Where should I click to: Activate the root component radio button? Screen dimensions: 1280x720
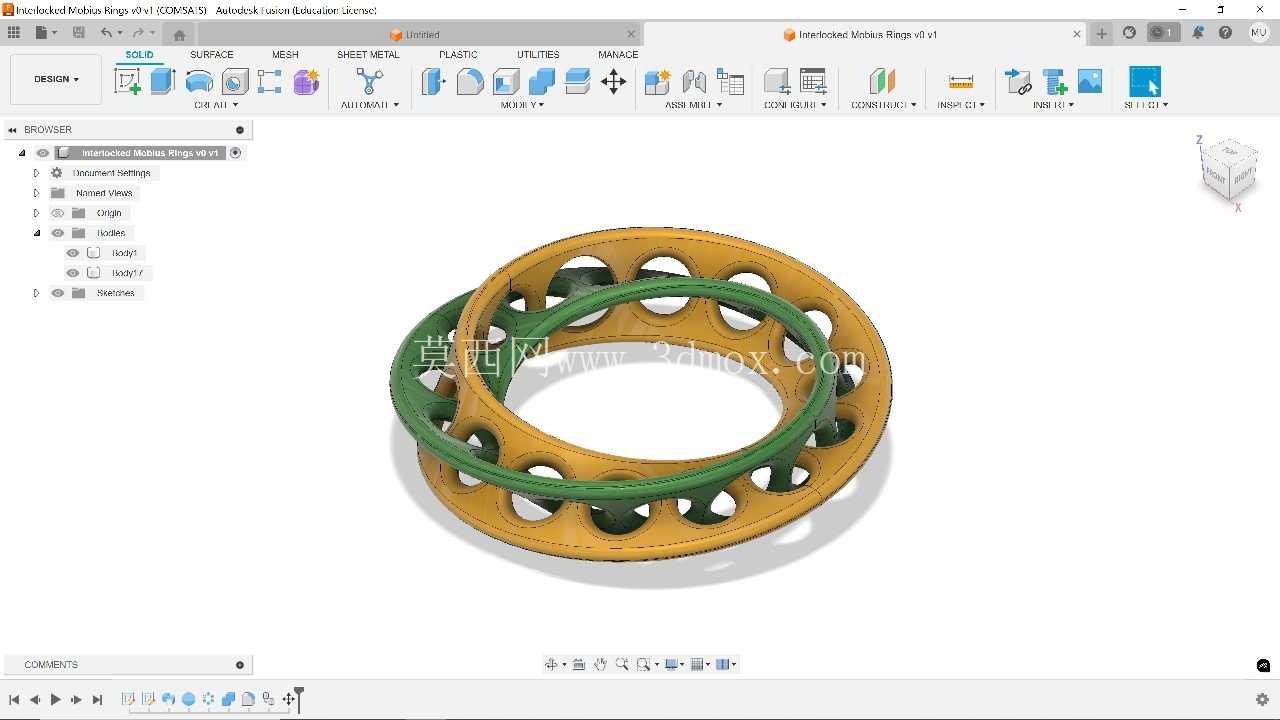coord(236,153)
